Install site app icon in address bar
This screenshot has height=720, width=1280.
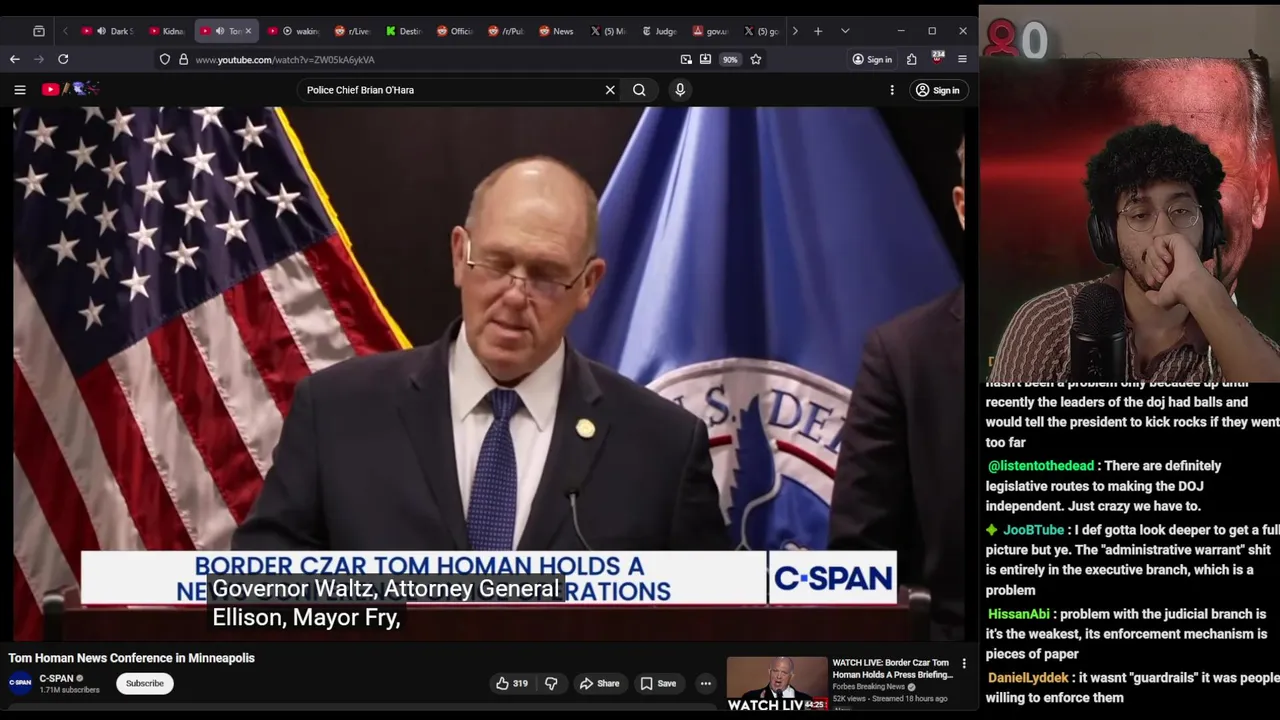705,59
